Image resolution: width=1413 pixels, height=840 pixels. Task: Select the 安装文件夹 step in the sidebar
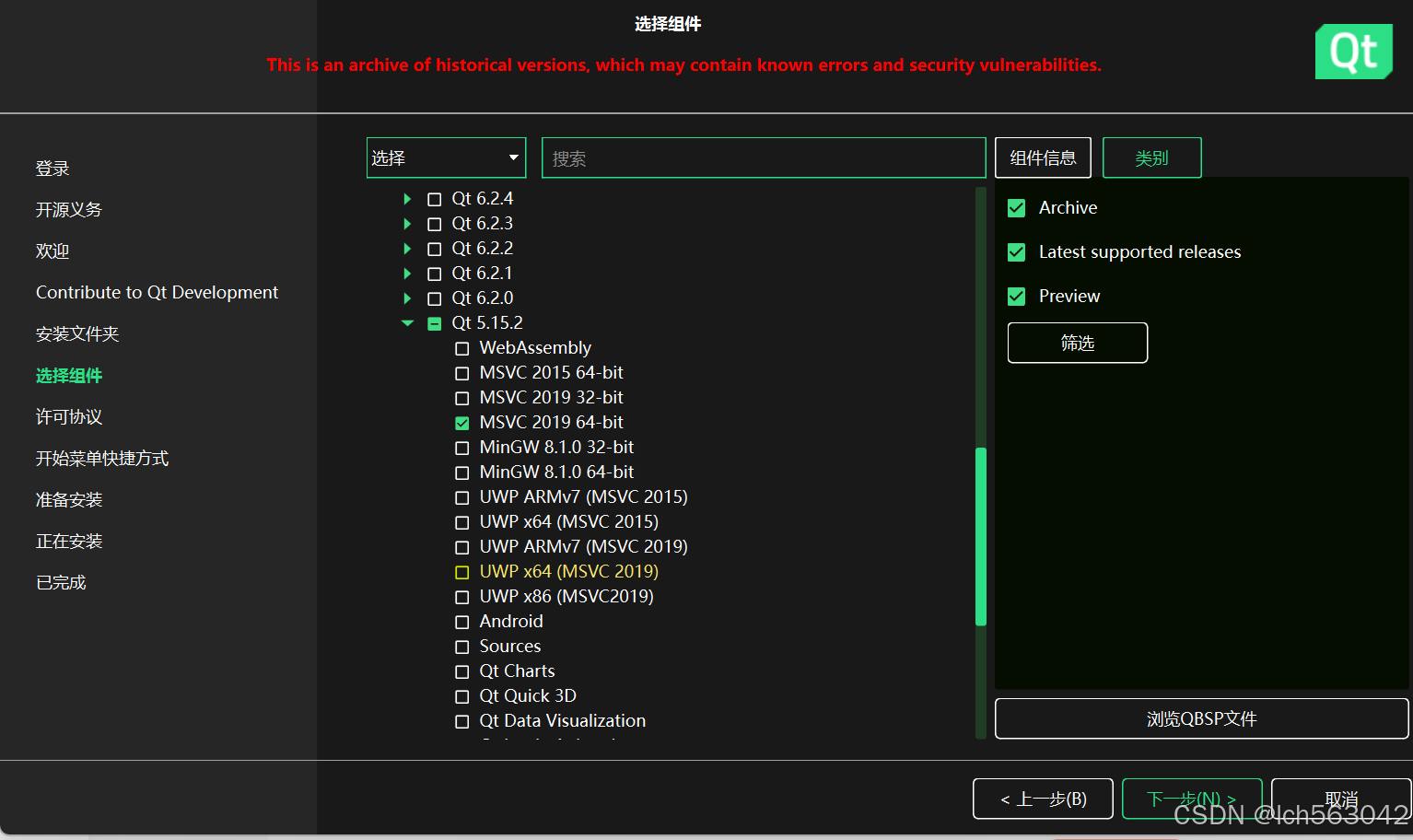pos(77,334)
